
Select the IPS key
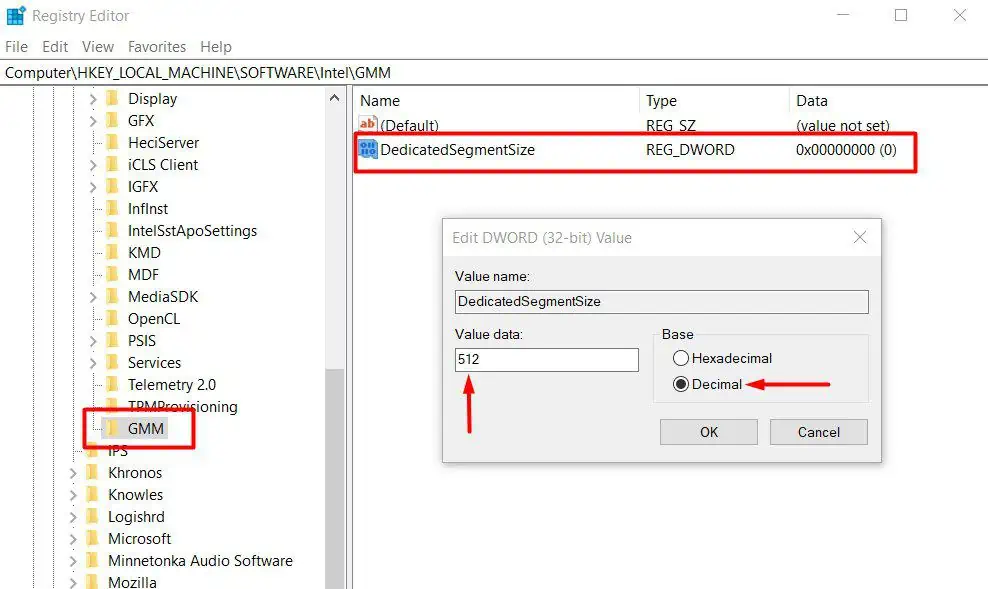pos(118,450)
